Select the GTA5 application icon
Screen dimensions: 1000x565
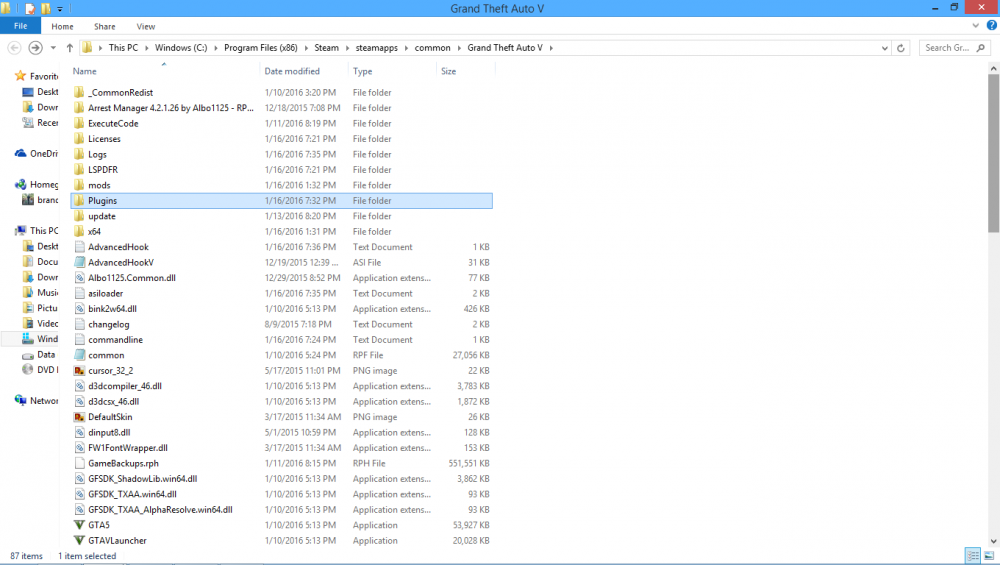point(79,525)
